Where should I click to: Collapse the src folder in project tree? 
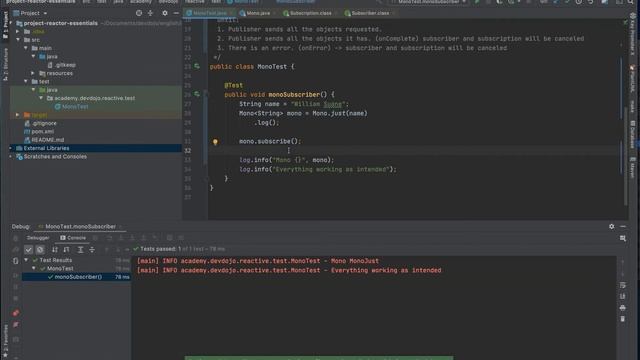18,40
